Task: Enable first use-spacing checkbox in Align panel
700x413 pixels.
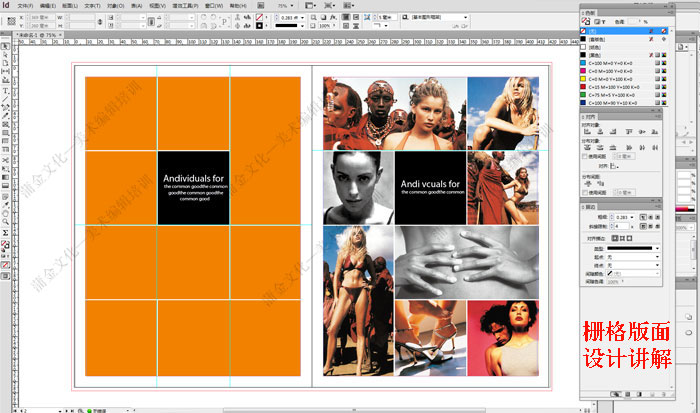Action: tap(585, 156)
